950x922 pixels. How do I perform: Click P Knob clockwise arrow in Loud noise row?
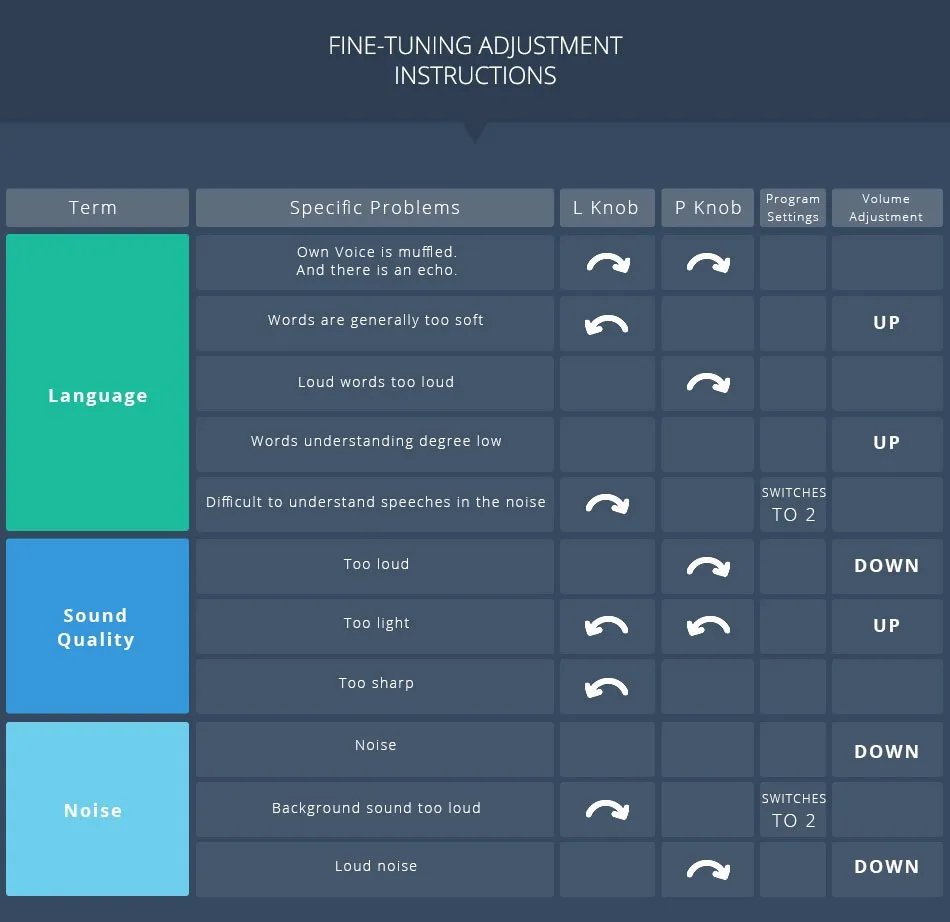pos(708,870)
